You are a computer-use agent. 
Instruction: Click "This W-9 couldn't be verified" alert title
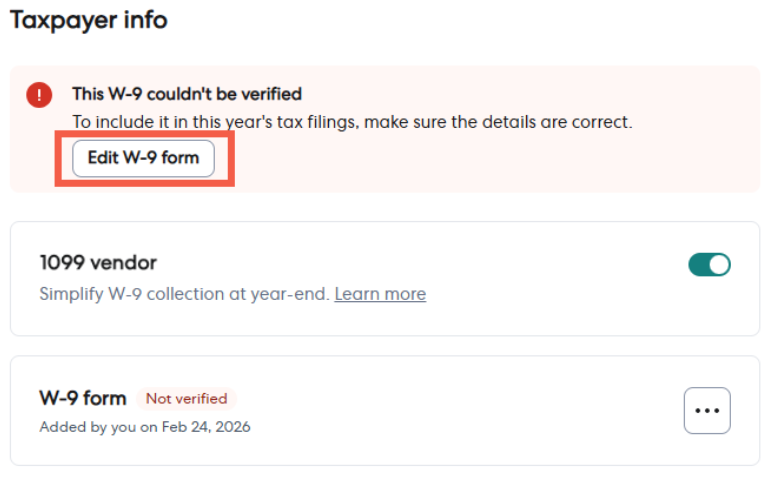187,94
